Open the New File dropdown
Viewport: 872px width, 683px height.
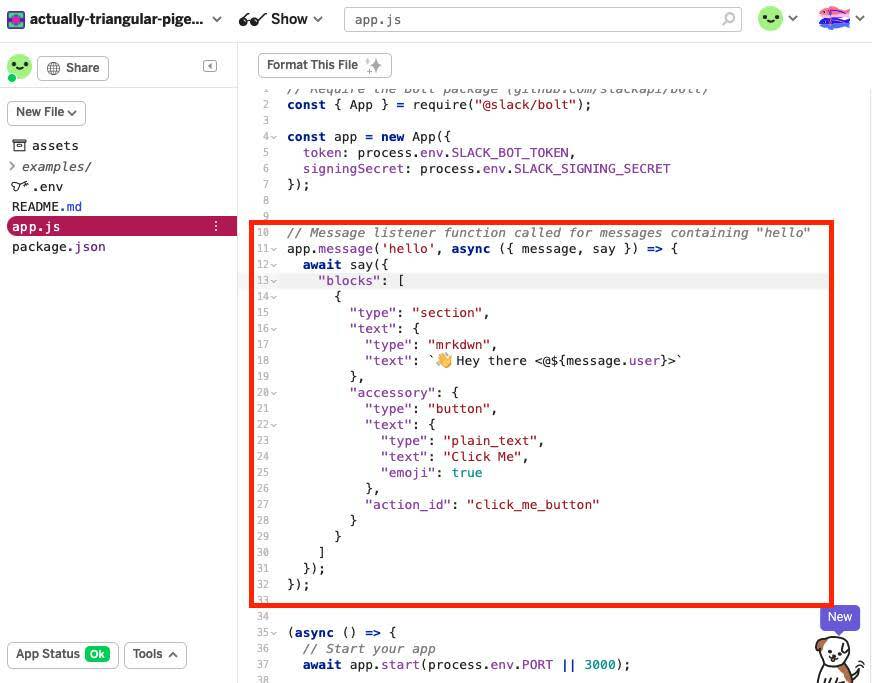tap(45, 112)
